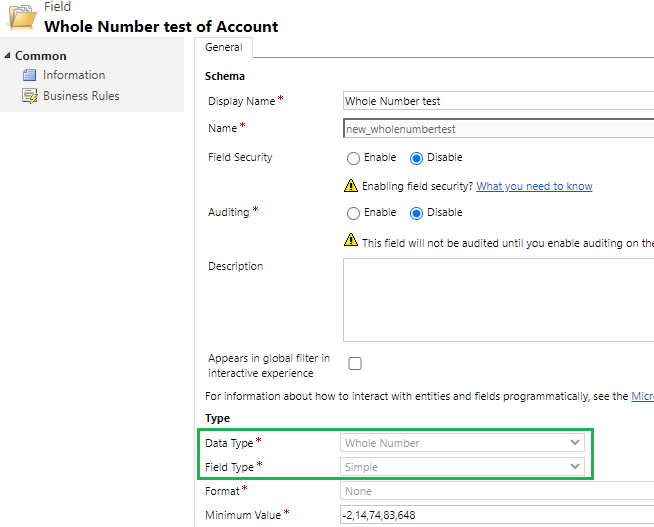Viewport: 654px width, 527px height.
Task: Switch to the General tab
Action: (224, 48)
